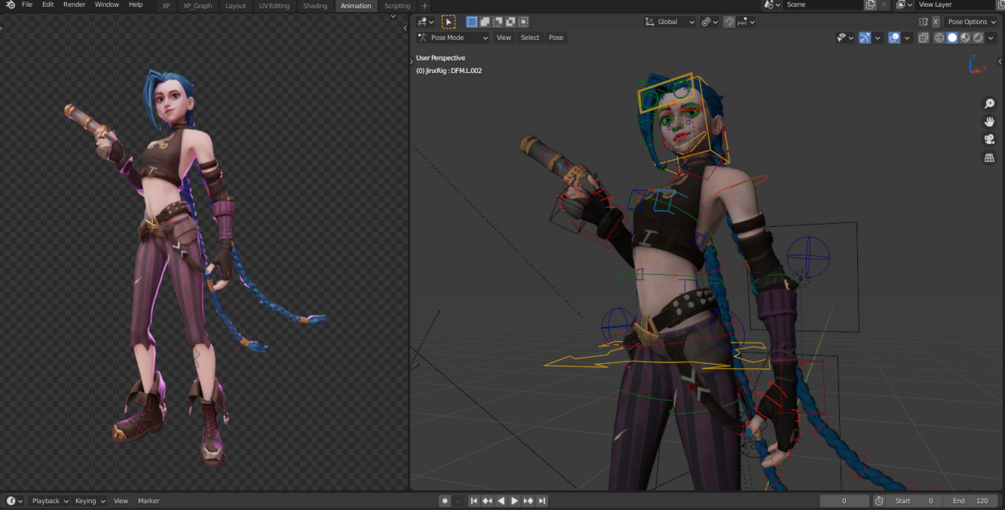Open the Render menu

[x=74, y=4]
